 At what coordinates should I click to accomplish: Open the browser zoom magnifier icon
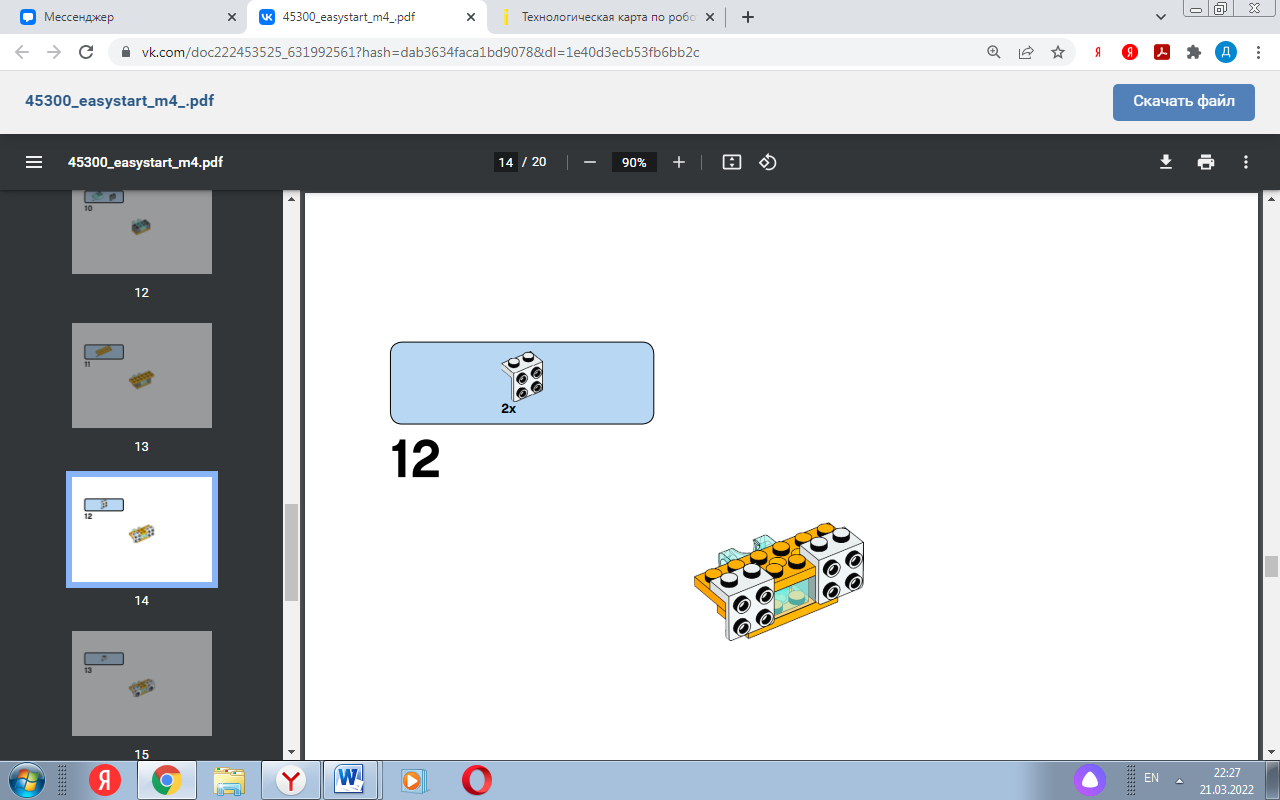coord(994,52)
